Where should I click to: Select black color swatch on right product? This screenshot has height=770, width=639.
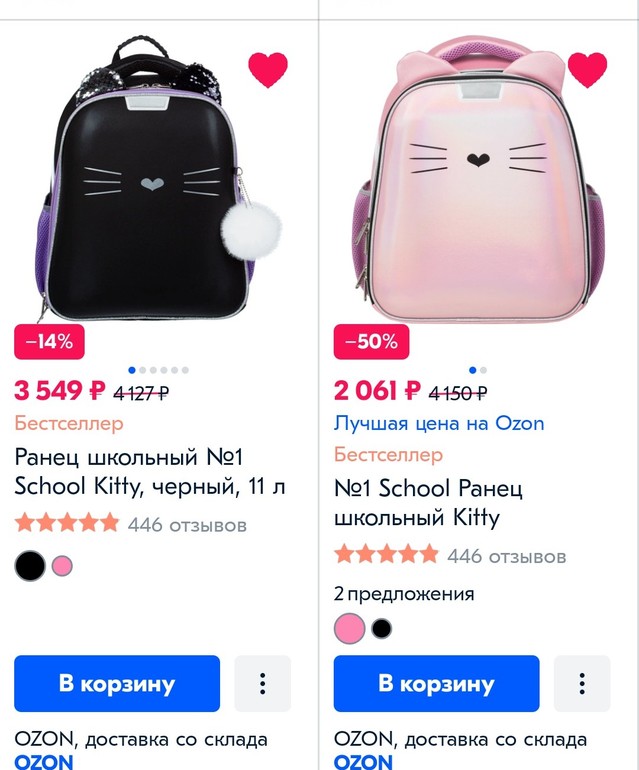click(381, 629)
